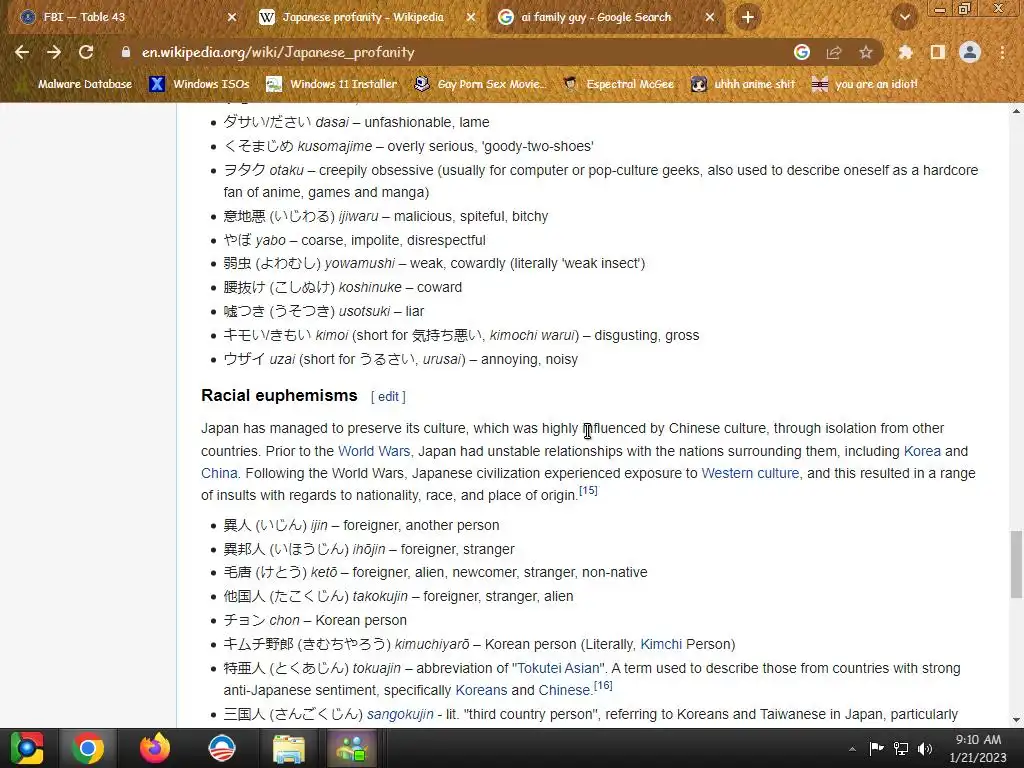Image resolution: width=1024 pixels, height=768 pixels.
Task: Follow the Kimchi link
Action: (x=661, y=645)
